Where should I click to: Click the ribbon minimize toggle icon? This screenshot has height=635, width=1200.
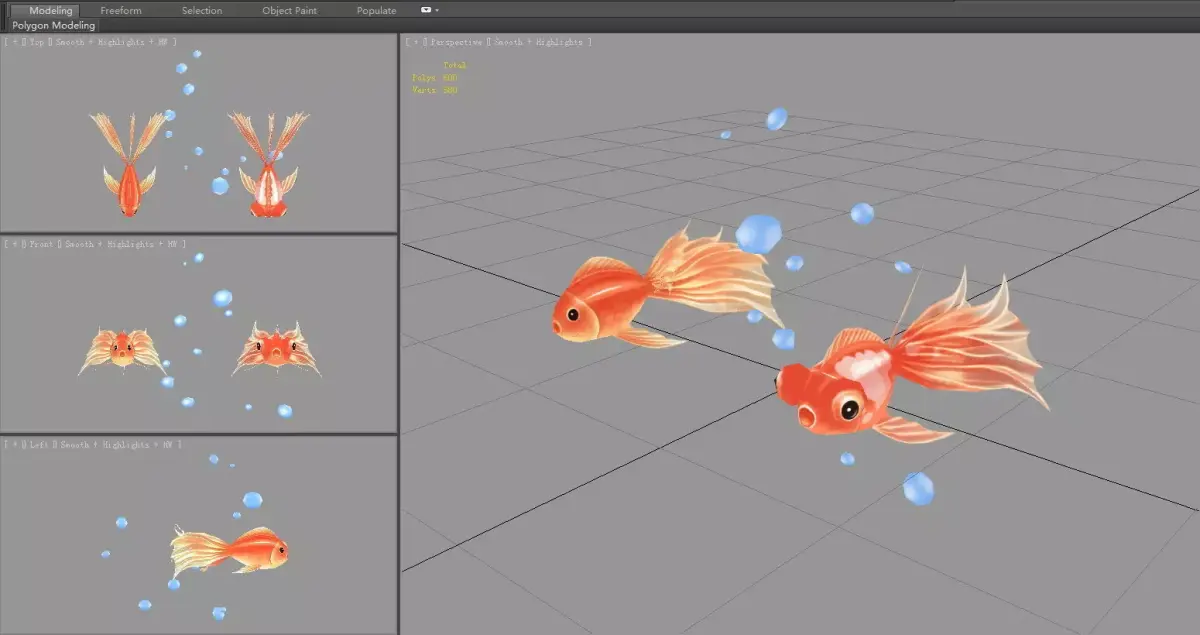coord(426,10)
